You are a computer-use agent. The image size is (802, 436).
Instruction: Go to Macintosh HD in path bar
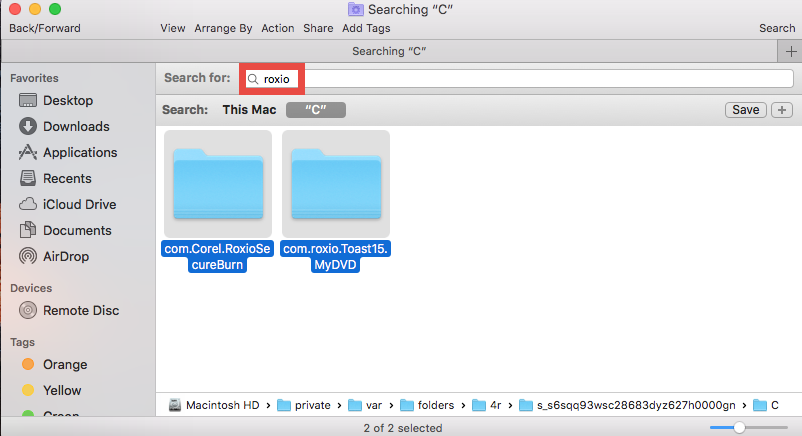tap(214, 405)
